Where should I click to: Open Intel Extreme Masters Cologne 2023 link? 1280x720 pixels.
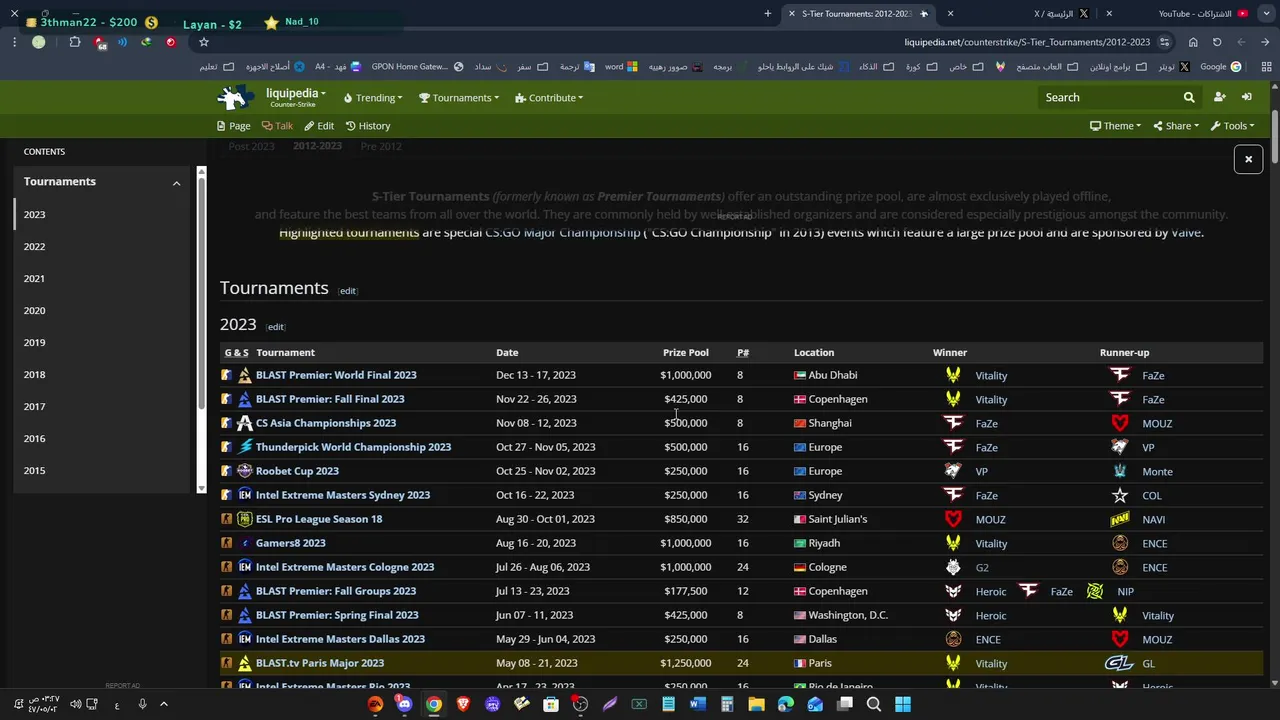click(345, 567)
